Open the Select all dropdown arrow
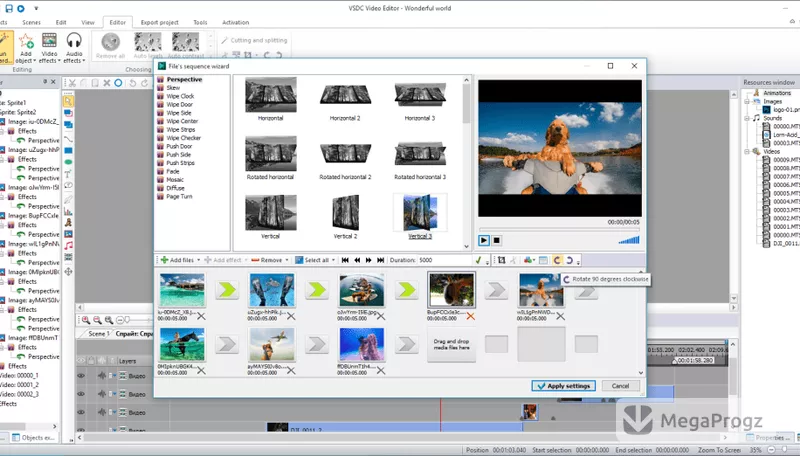 (334, 260)
